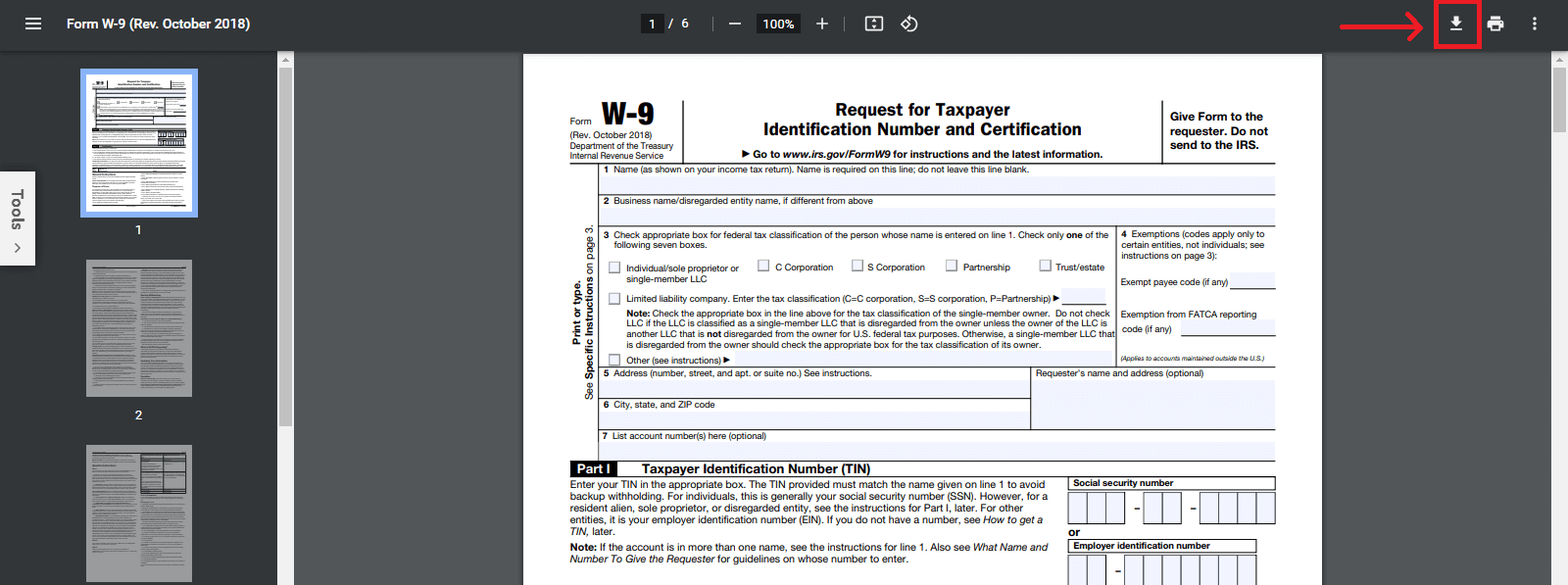This screenshot has width=1568, height=585.
Task: Click the fit to page icon
Action: point(874,24)
